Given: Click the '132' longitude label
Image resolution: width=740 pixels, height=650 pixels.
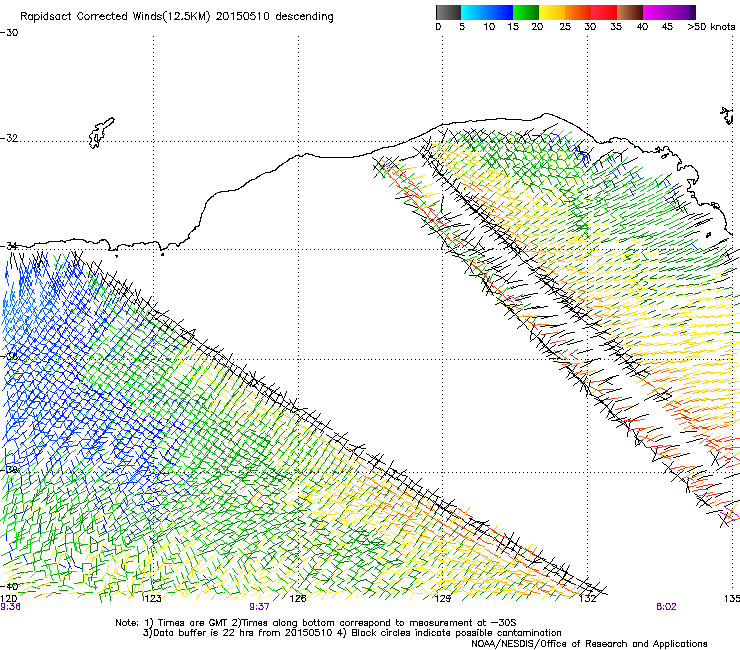Looking at the screenshot, I should coord(588,599).
